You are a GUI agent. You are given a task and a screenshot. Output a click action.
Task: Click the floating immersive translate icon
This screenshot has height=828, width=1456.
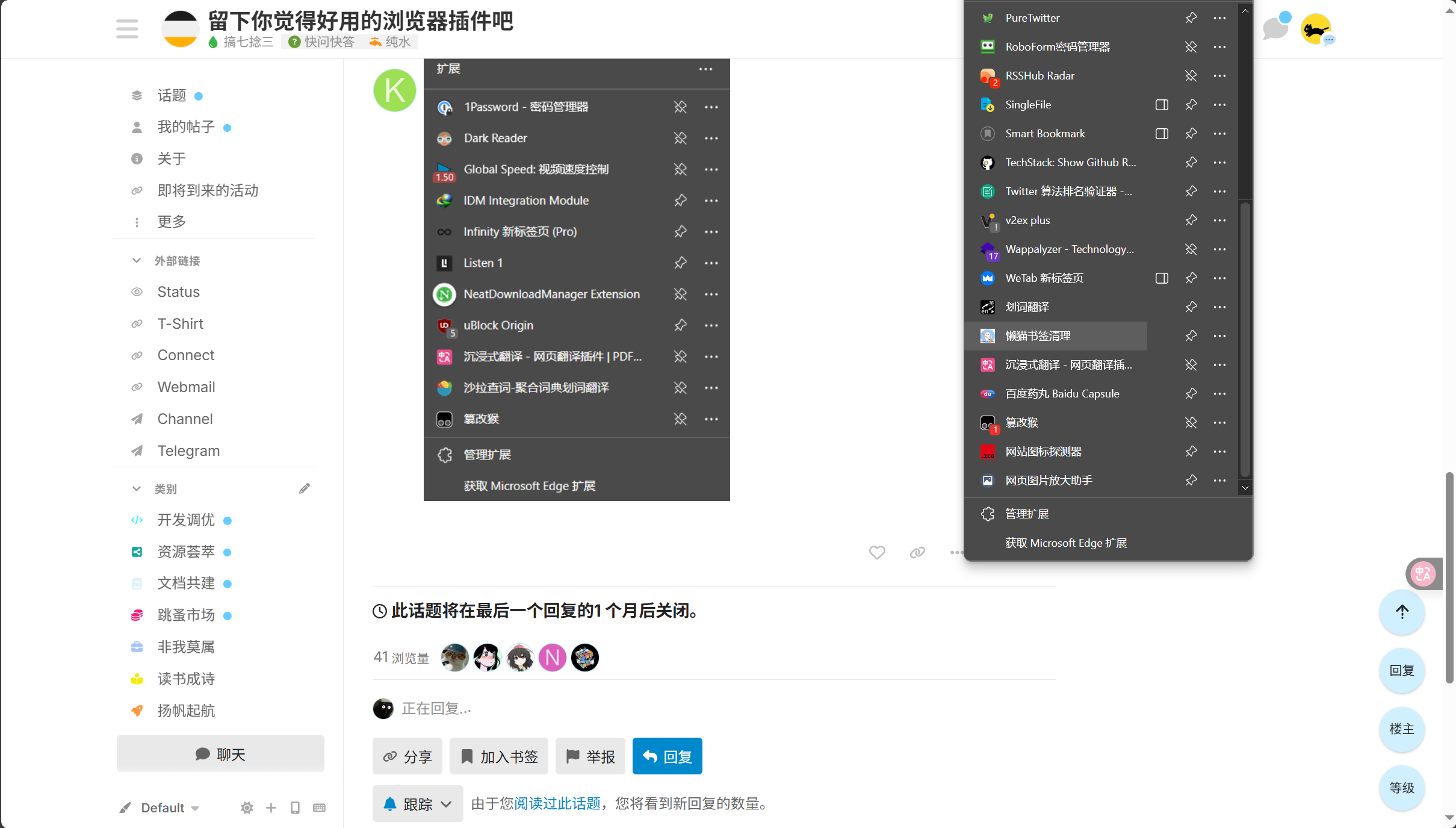[1423, 573]
